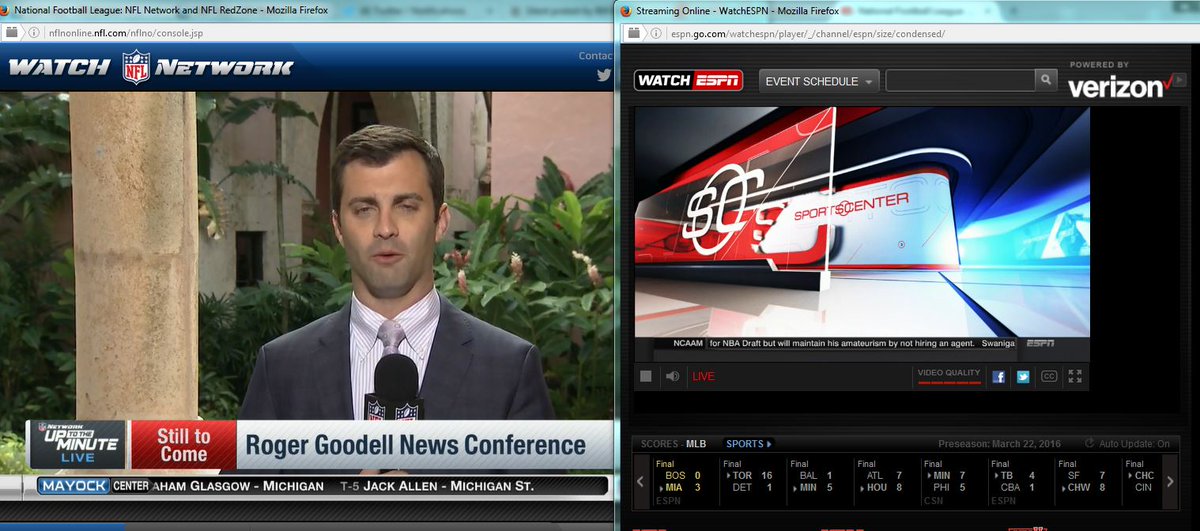Click the WatchESPN search field
Viewport: 1200px width, 531px height.
click(x=960, y=81)
